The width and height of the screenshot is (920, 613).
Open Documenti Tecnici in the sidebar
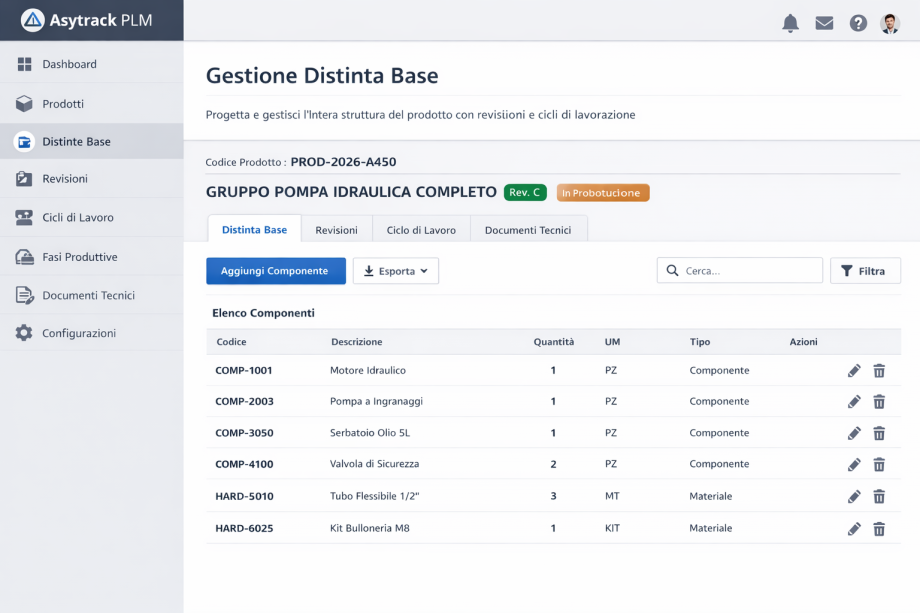tap(92, 295)
